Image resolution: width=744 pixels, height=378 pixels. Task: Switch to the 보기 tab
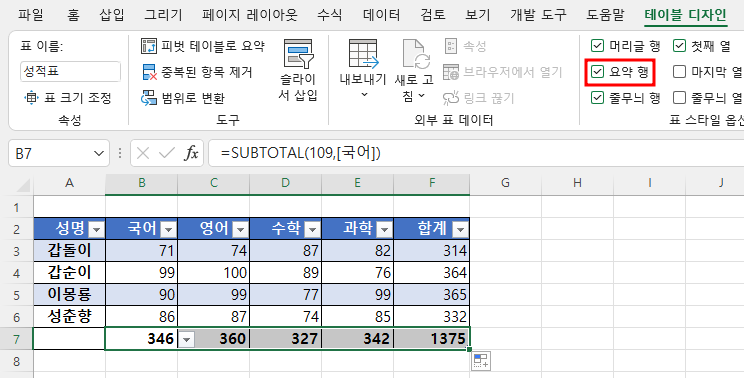pyautogui.click(x=477, y=15)
